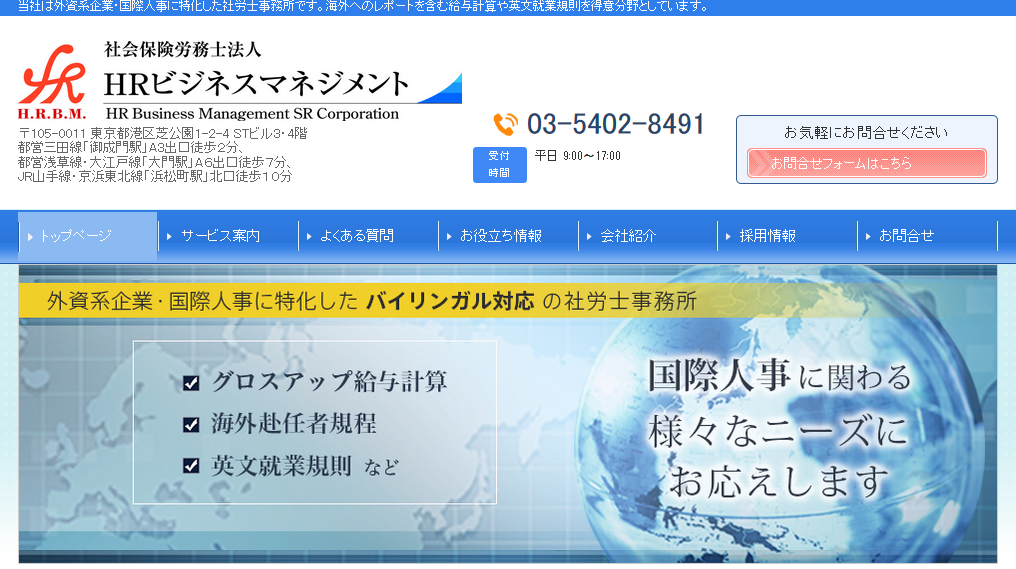1016x569 pixels.
Task: Open the お問合せフォームはこちら button
Action: pos(866,163)
